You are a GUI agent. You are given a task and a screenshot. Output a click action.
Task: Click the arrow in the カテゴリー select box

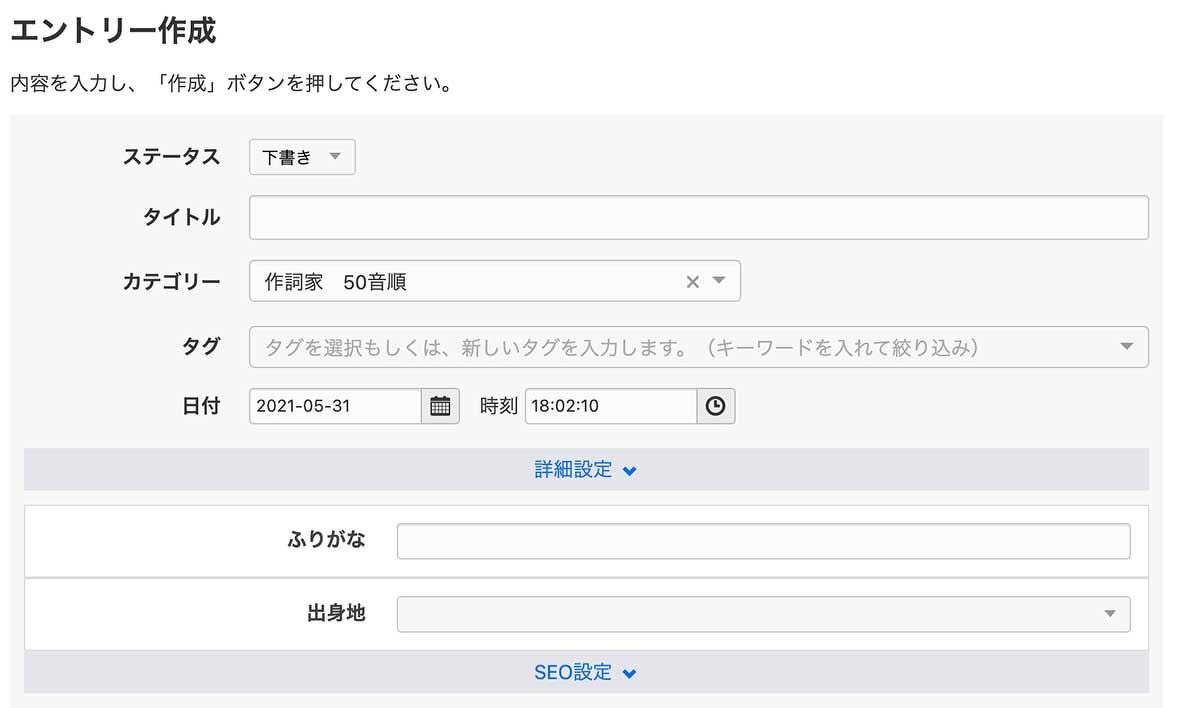tap(718, 281)
